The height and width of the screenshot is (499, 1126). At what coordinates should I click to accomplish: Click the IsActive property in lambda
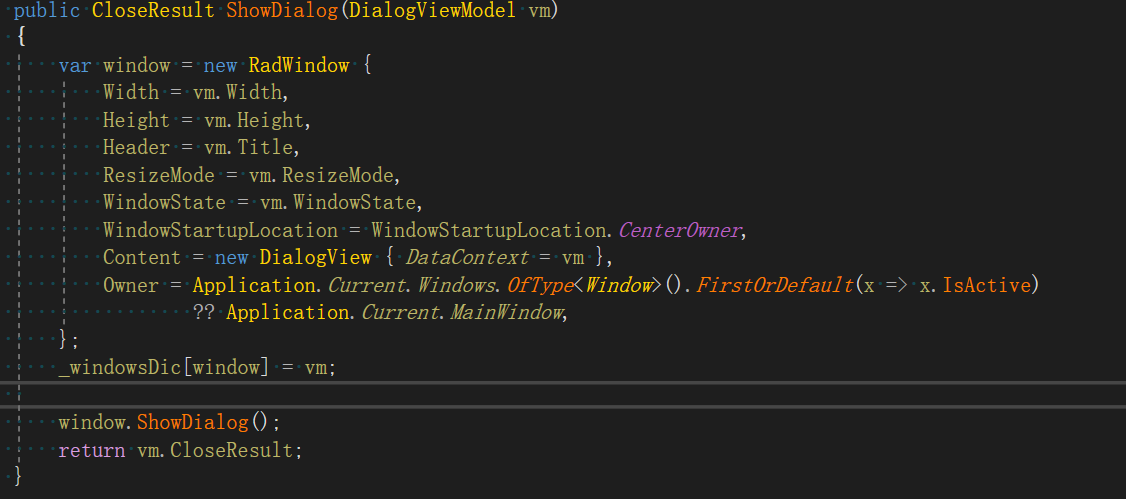point(989,285)
